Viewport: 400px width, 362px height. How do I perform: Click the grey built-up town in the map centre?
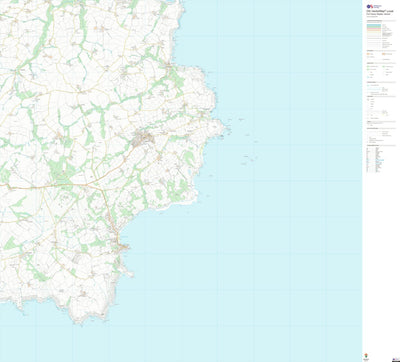click(143, 138)
